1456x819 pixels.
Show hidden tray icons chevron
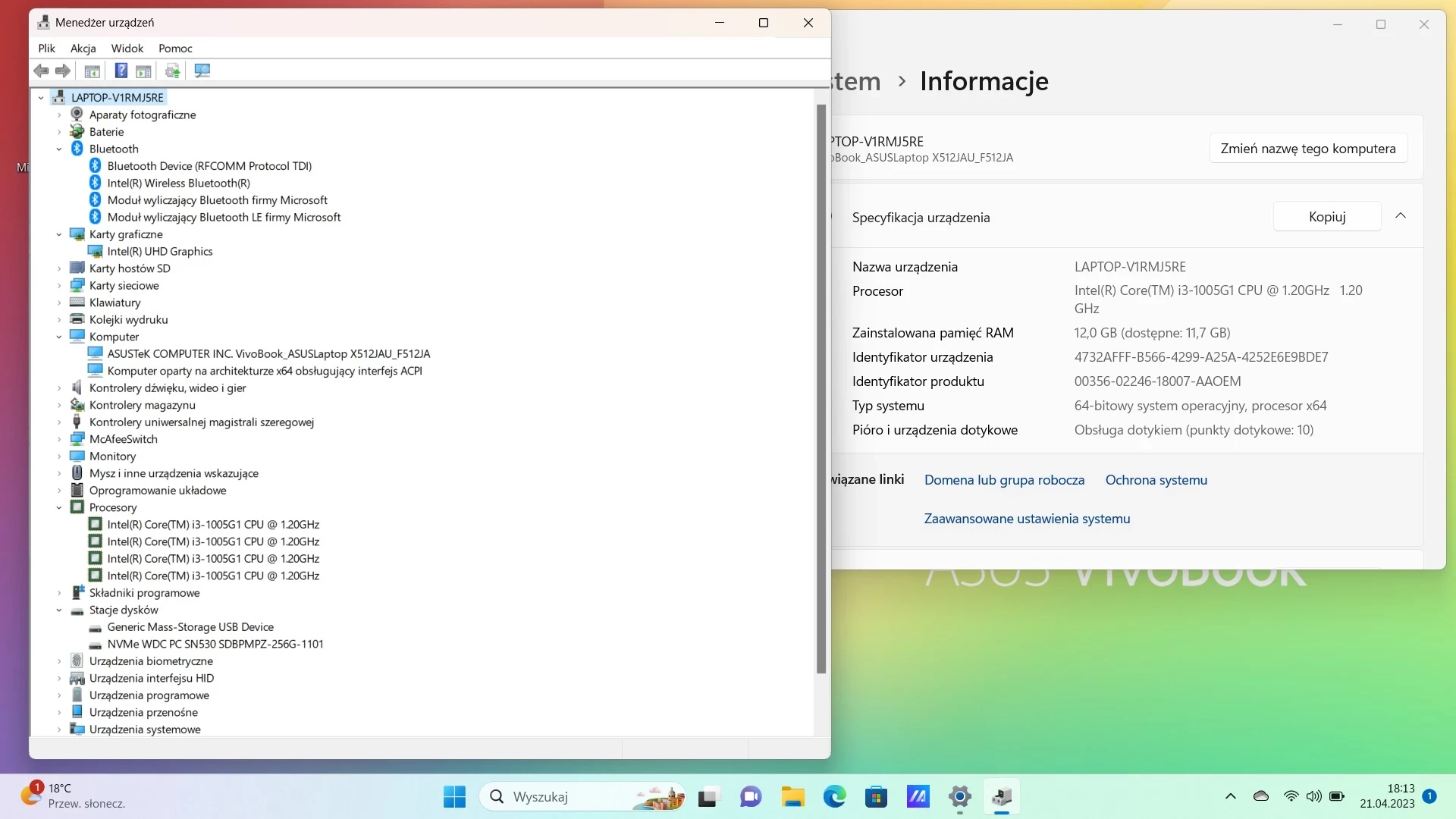tap(1230, 796)
